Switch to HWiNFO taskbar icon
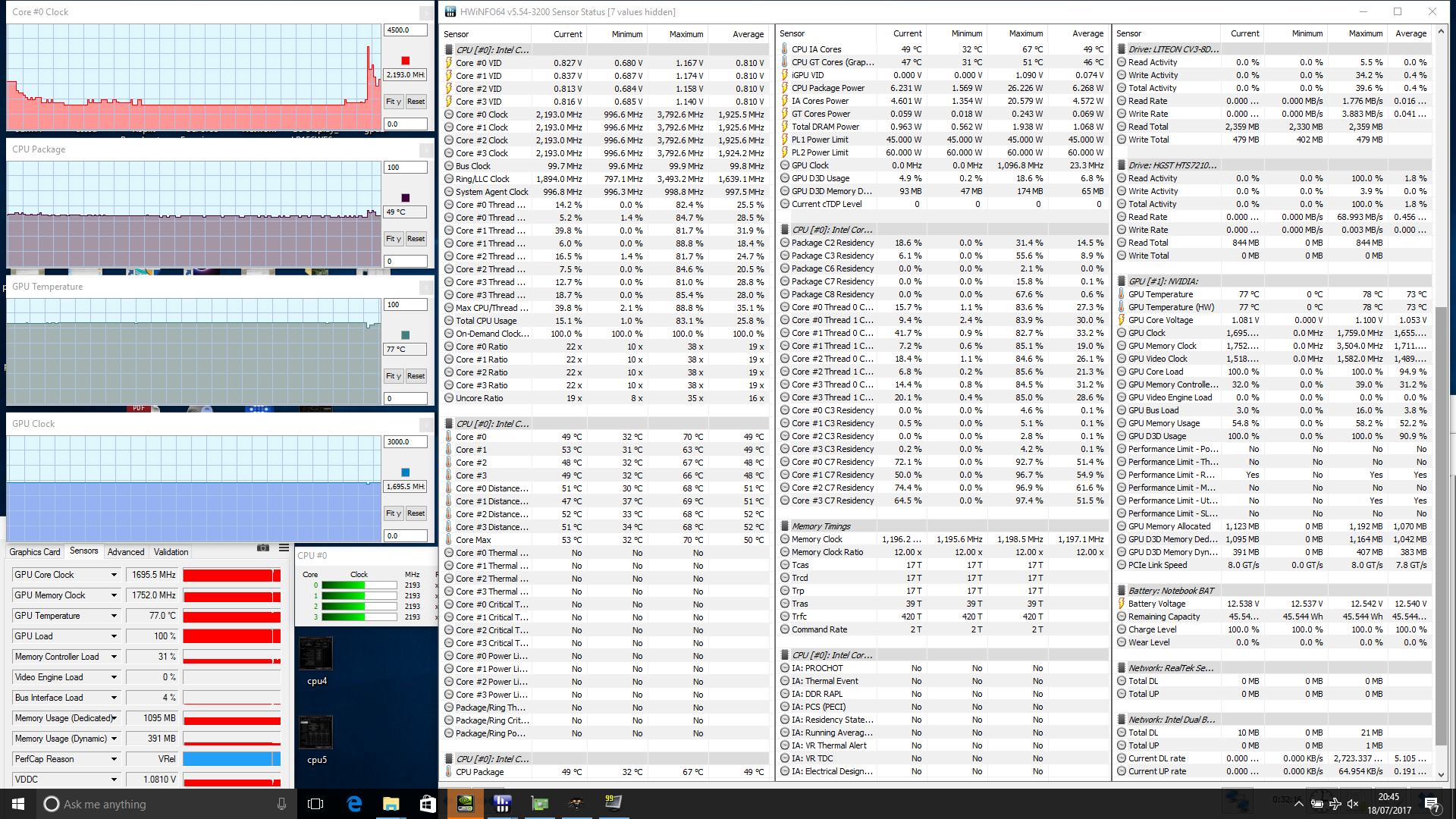This screenshot has width=1456, height=819. [502, 804]
